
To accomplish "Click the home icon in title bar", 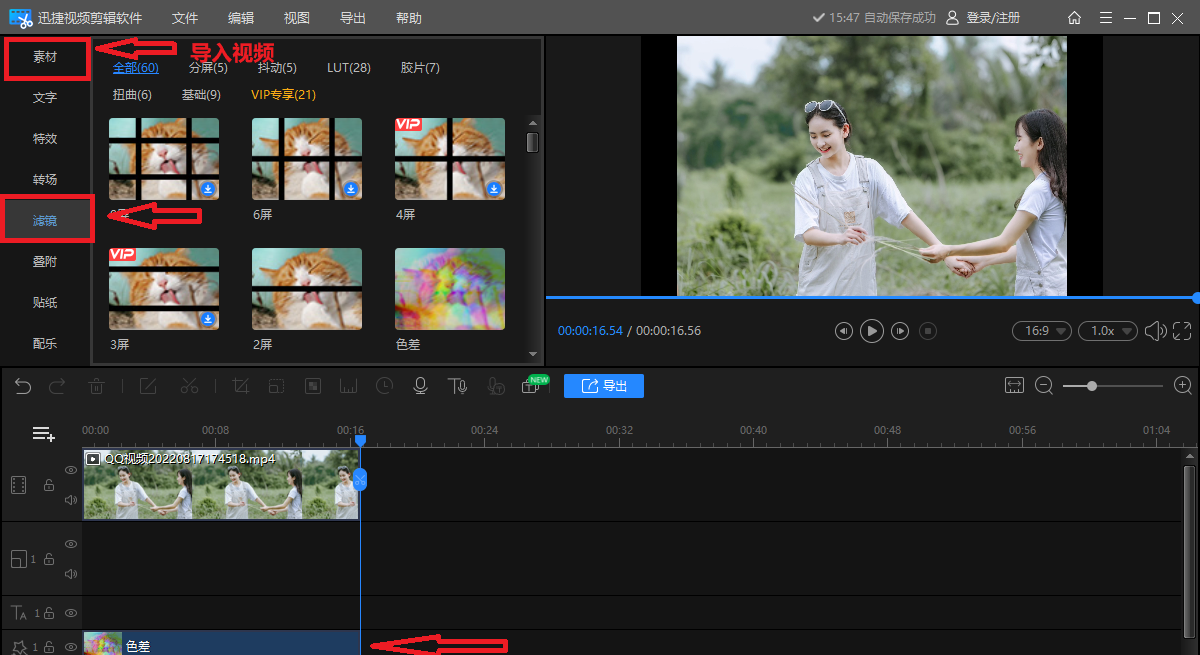I will pyautogui.click(x=1074, y=18).
